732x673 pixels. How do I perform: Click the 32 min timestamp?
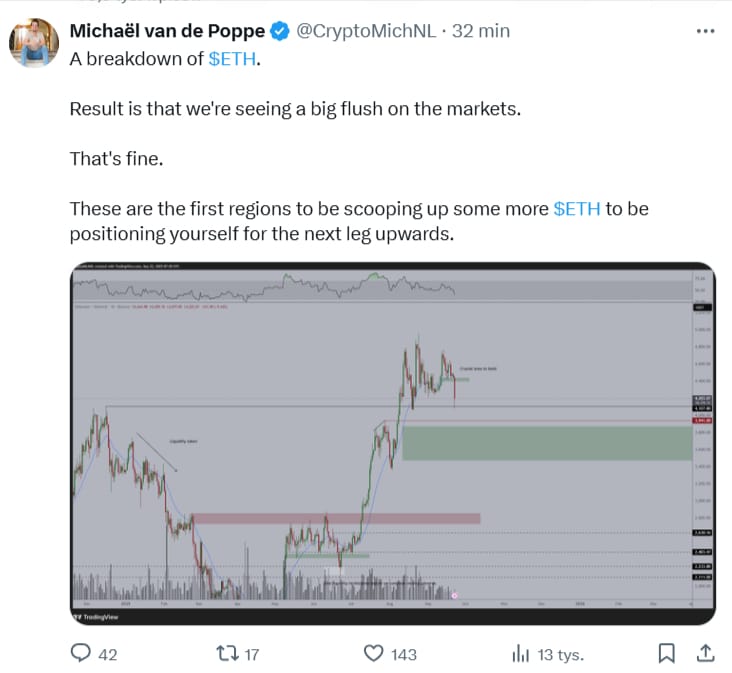[x=481, y=31]
